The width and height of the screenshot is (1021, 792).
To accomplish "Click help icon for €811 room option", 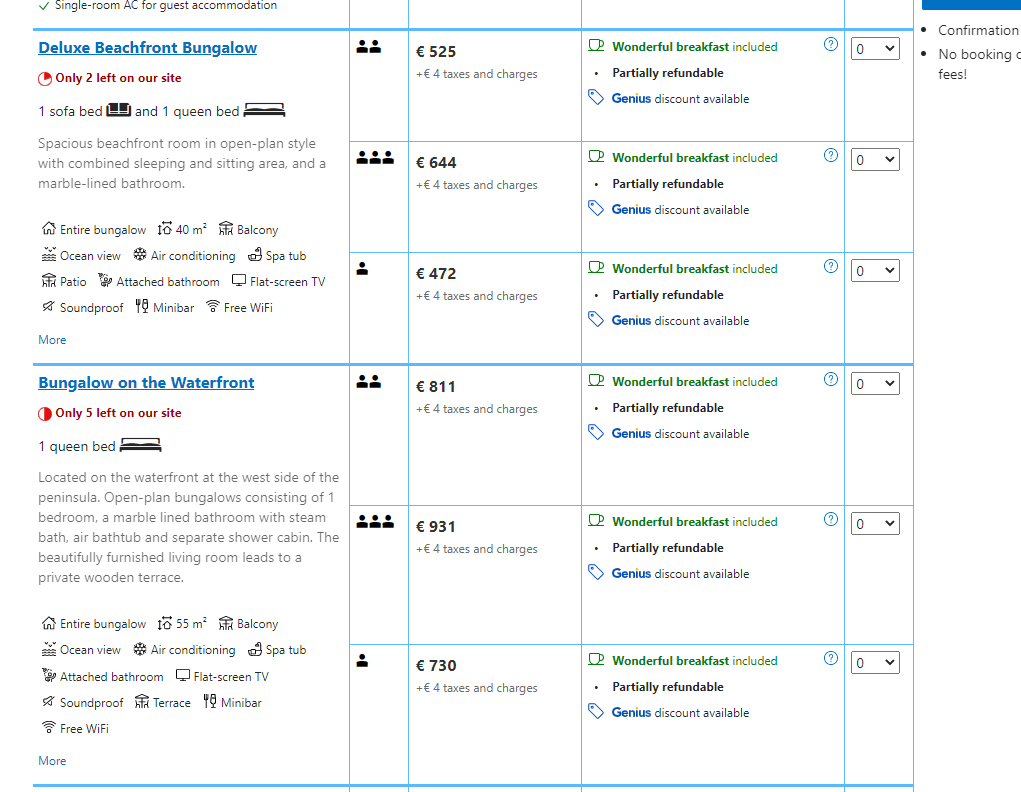I will [x=830, y=379].
